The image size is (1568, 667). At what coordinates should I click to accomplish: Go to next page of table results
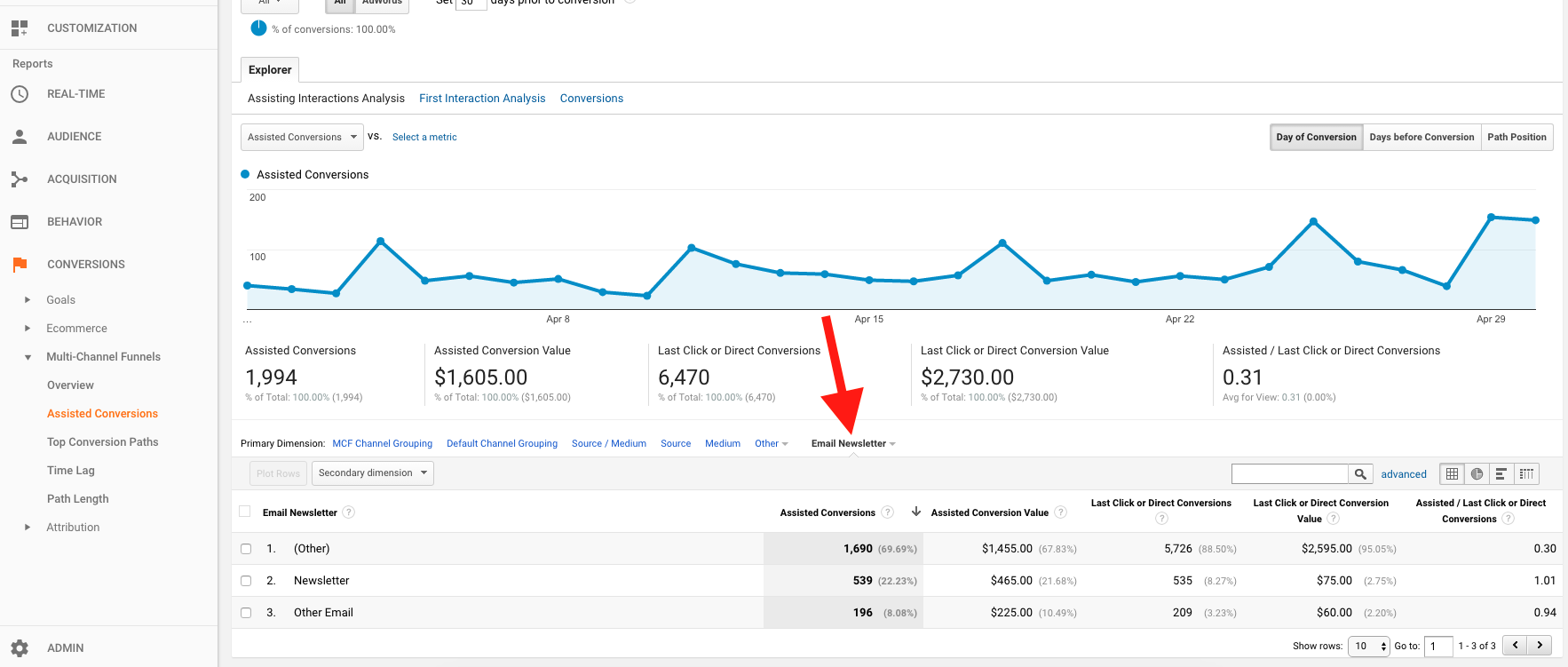[x=1540, y=646]
